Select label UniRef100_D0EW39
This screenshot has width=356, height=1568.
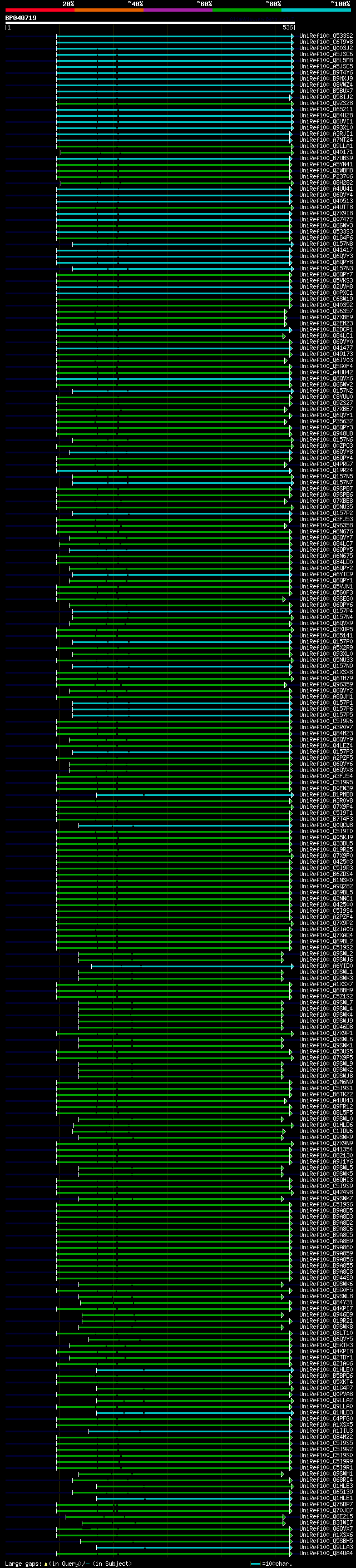point(326,788)
